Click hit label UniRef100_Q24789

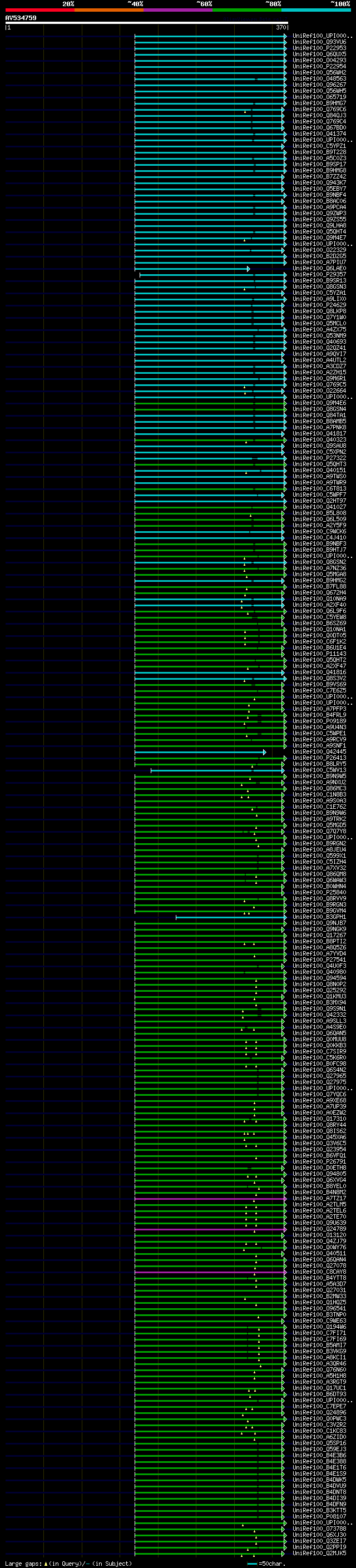319,1229
